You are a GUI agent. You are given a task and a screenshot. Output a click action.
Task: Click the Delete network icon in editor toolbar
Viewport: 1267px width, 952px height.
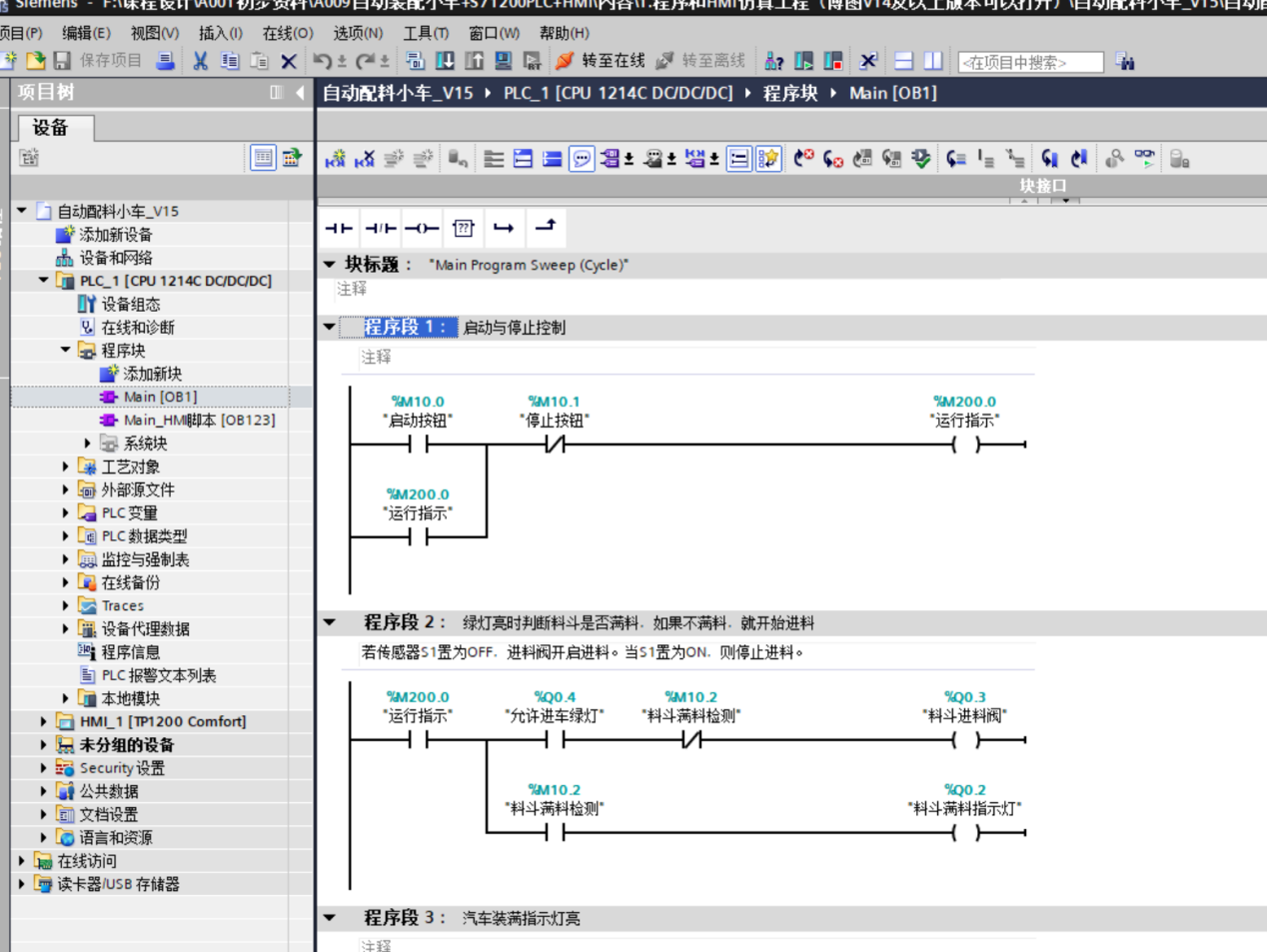point(365,158)
